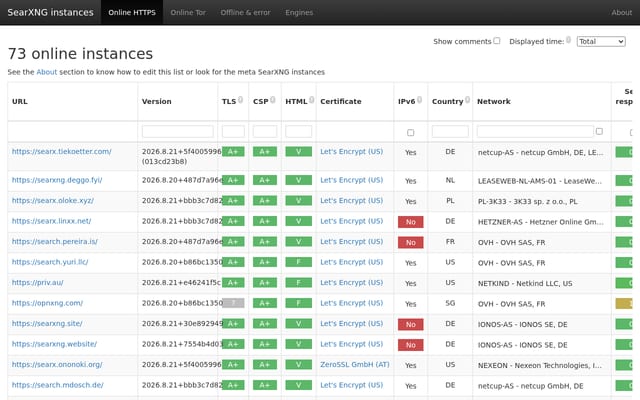The height and width of the screenshot is (400, 640).
Task: Click the Country column help icon
Action: tap(467, 100)
